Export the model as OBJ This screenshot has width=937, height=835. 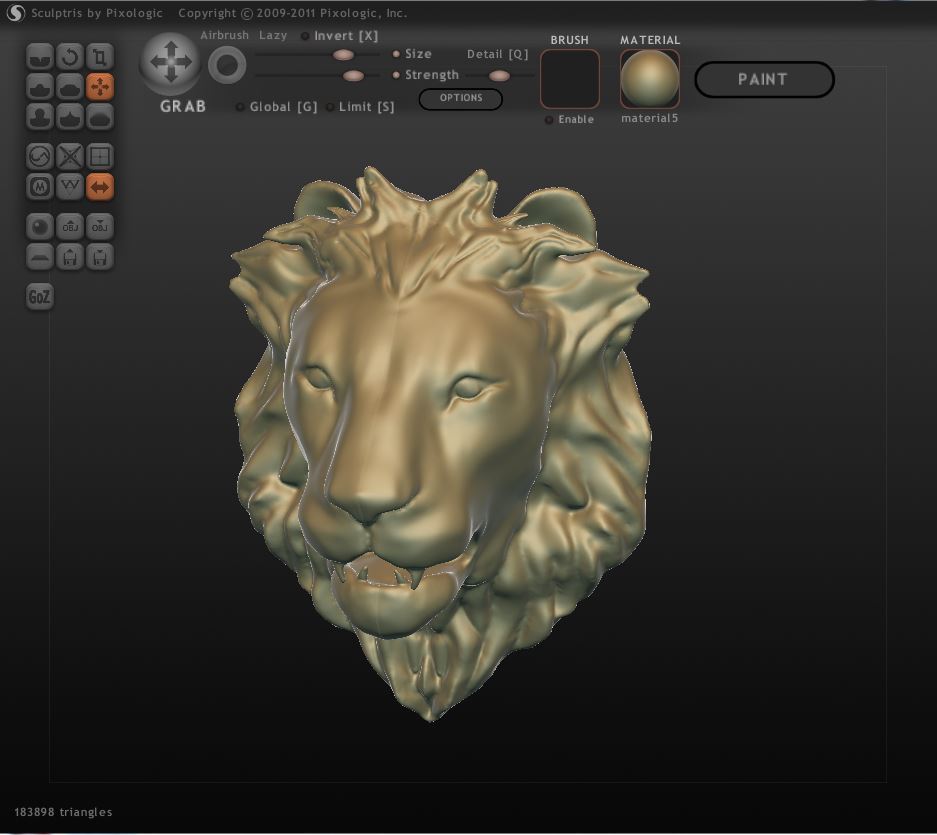pyautogui.click(x=100, y=227)
